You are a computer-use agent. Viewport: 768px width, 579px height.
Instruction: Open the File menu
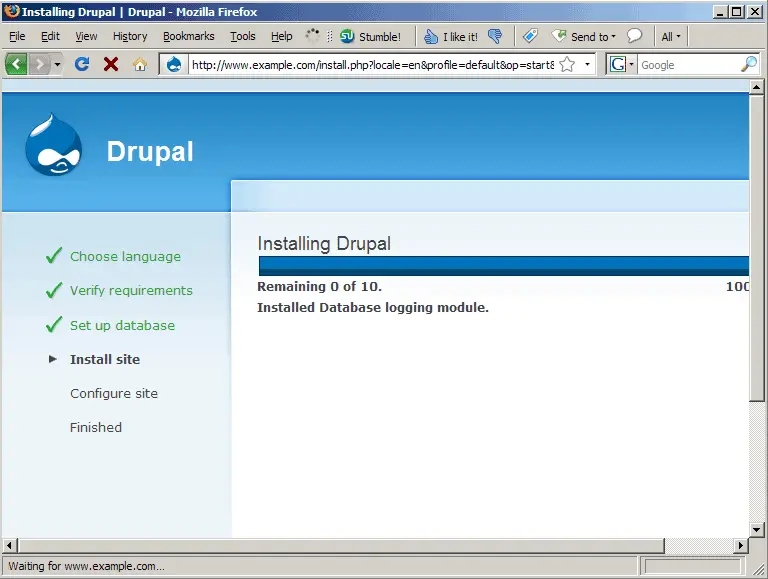[x=17, y=36]
